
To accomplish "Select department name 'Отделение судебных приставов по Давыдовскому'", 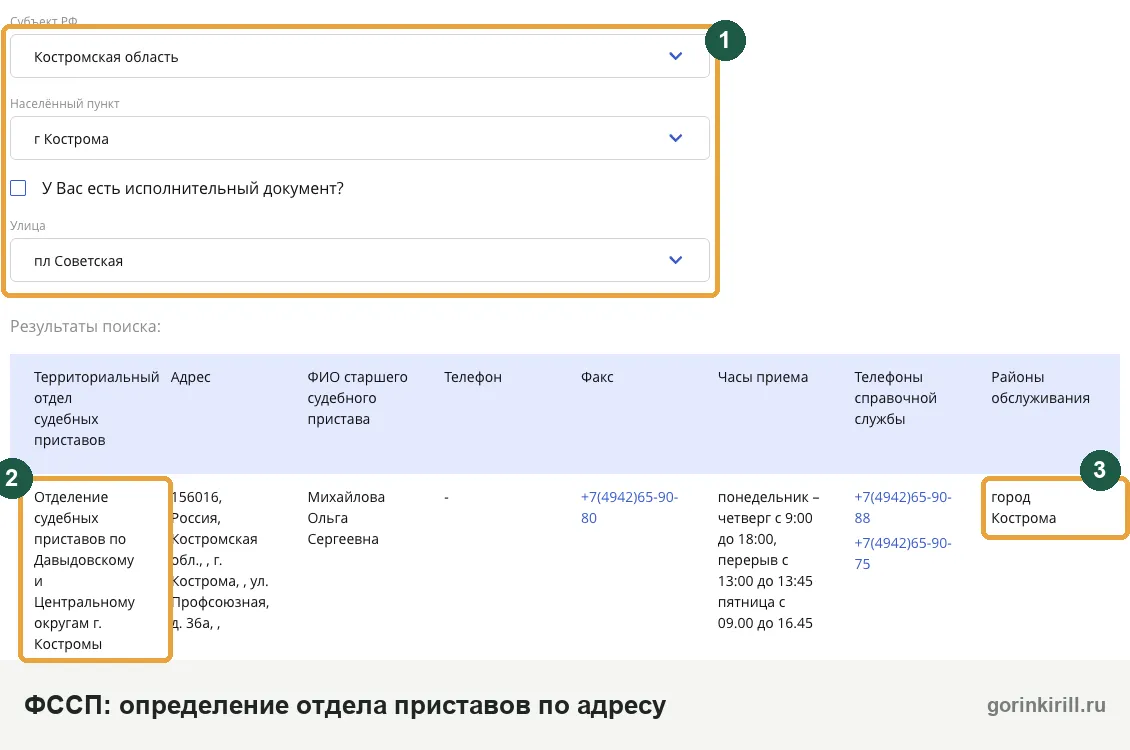I will click(x=84, y=570).
